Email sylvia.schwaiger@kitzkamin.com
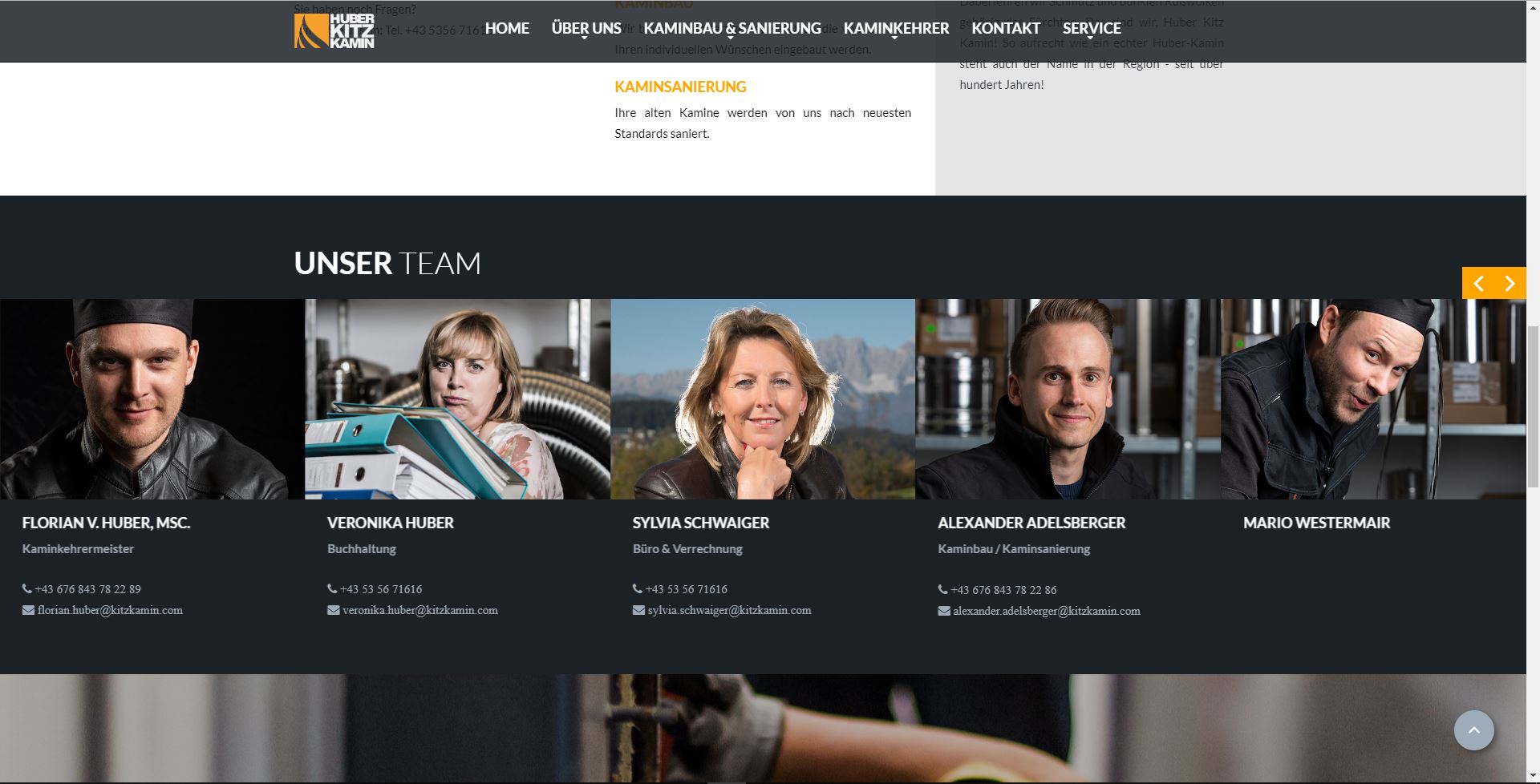1540x784 pixels. tap(729, 610)
